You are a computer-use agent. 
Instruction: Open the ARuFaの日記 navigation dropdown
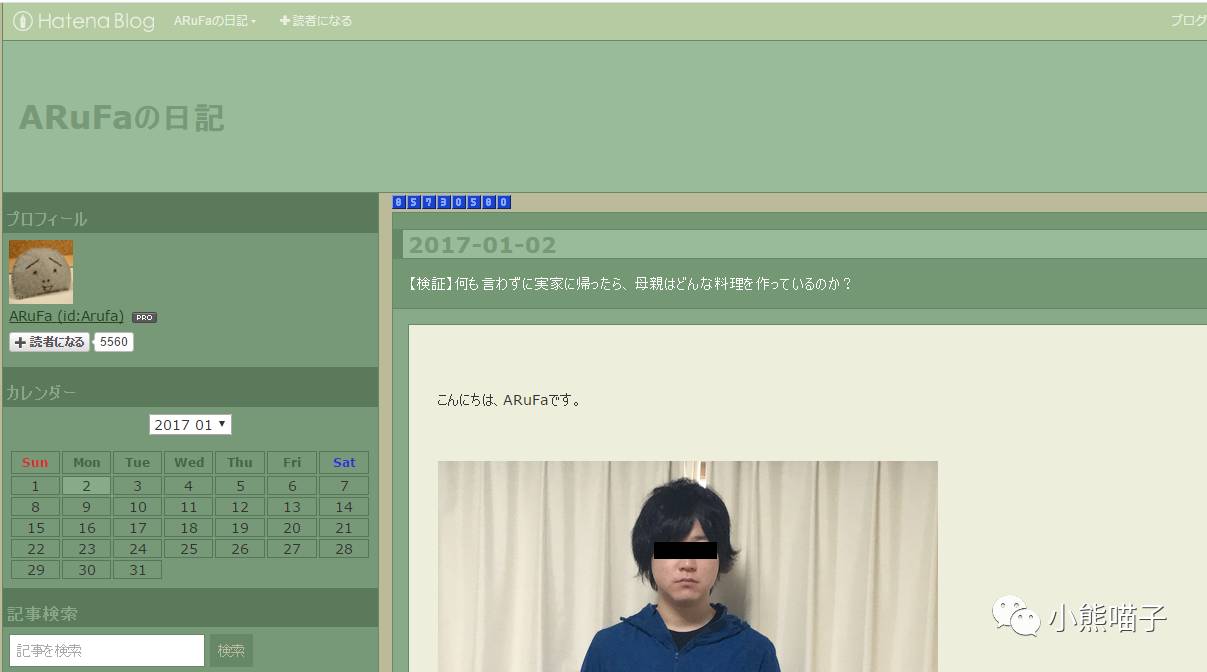pyautogui.click(x=215, y=20)
